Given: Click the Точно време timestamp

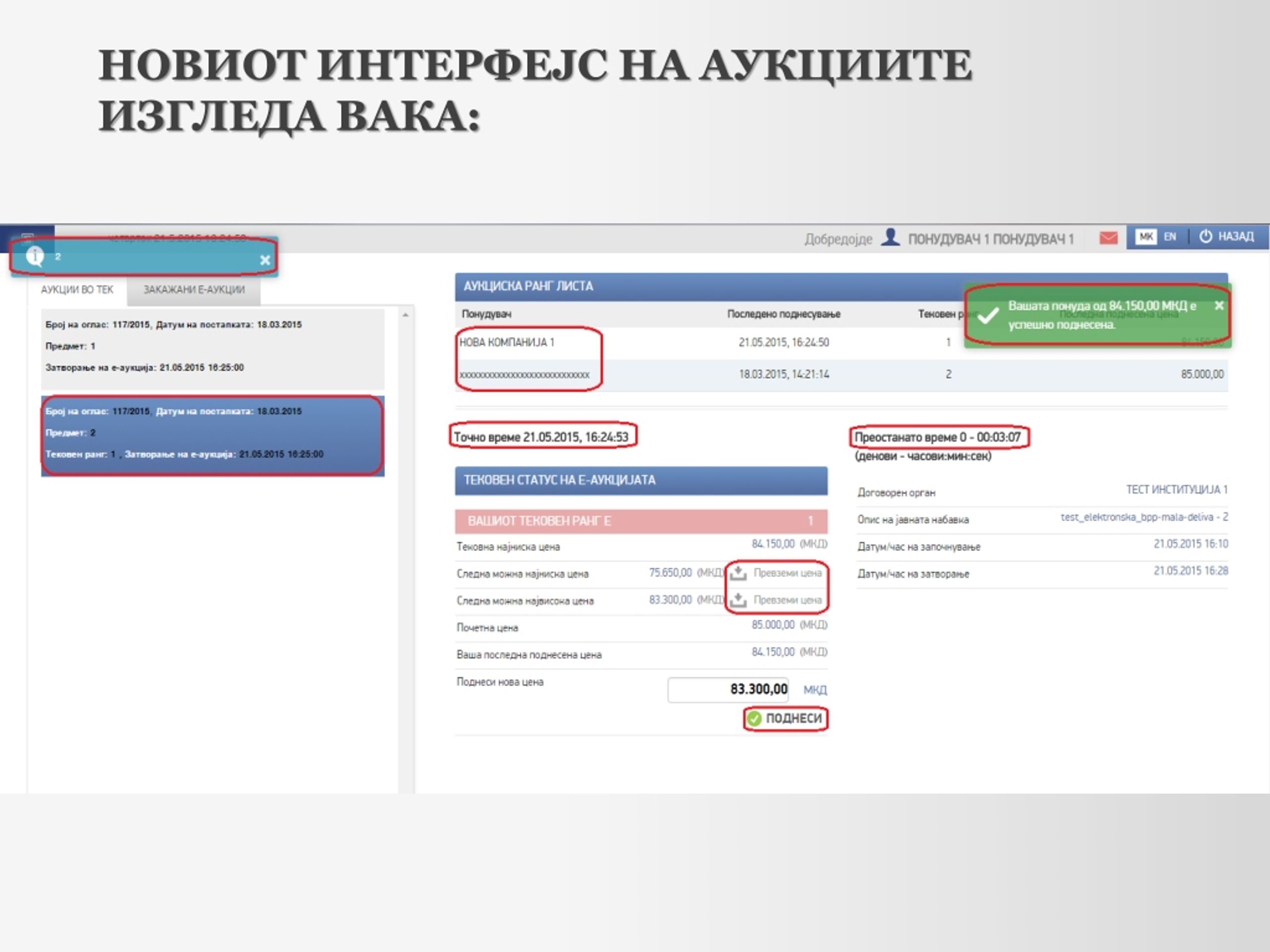Looking at the screenshot, I should tap(541, 437).
